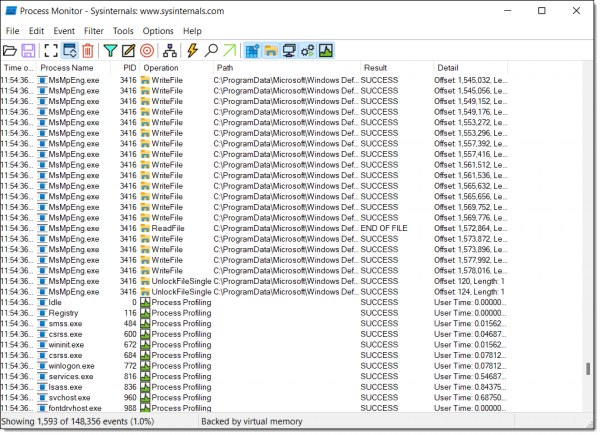Click the process icon beside lsass.exe
The image size is (600, 435).
pos(42,387)
